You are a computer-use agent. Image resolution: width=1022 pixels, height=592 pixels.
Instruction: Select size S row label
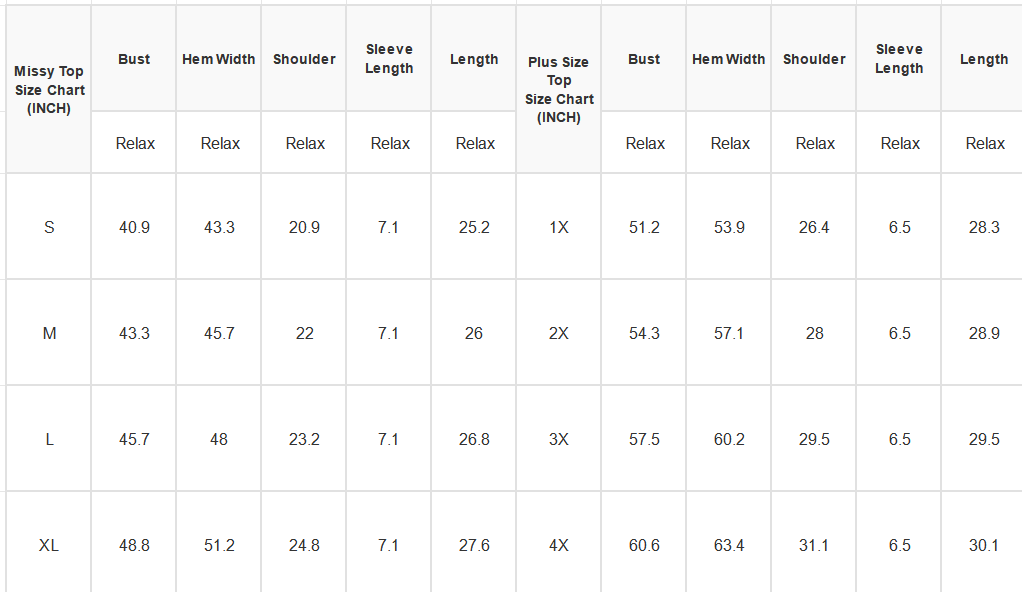[x=49, y=227]
